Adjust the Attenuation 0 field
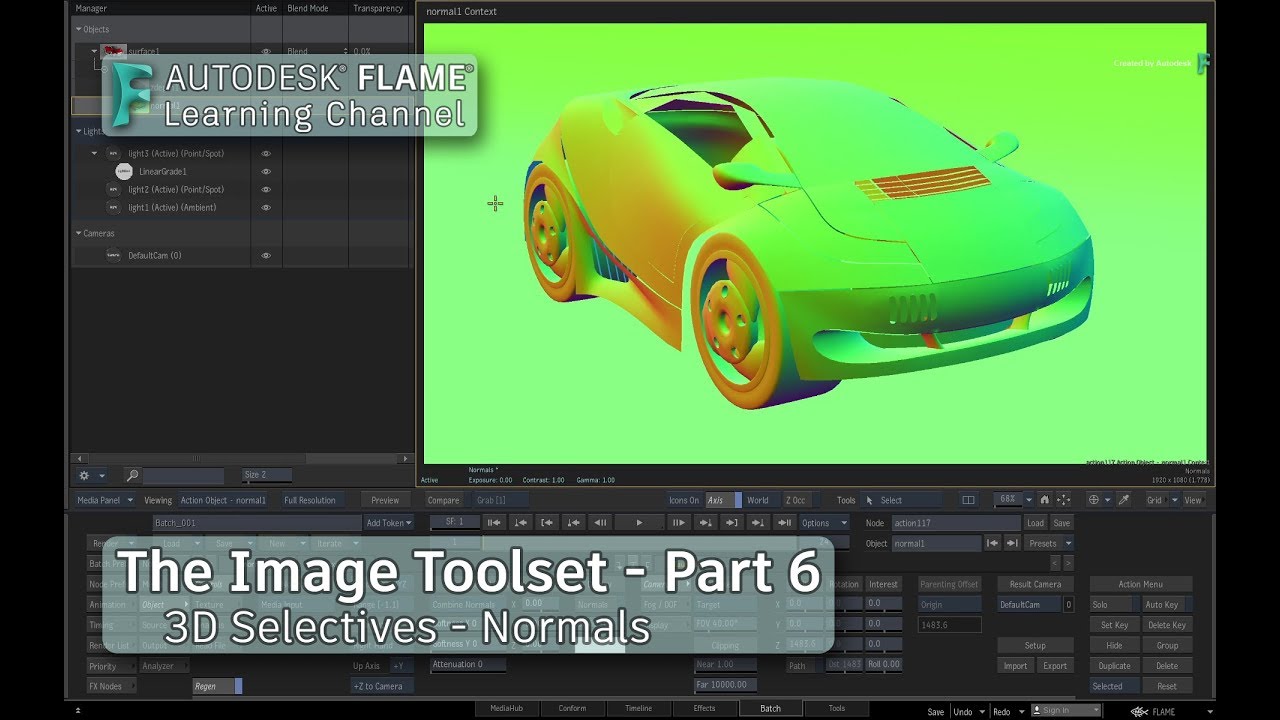The image size is (1280, 720). click(467, 664)
